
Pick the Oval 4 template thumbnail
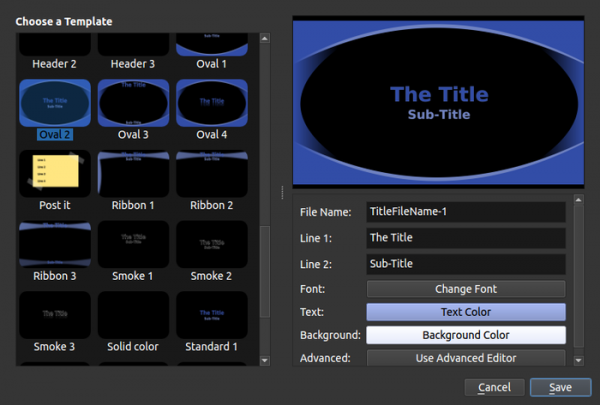212,103
